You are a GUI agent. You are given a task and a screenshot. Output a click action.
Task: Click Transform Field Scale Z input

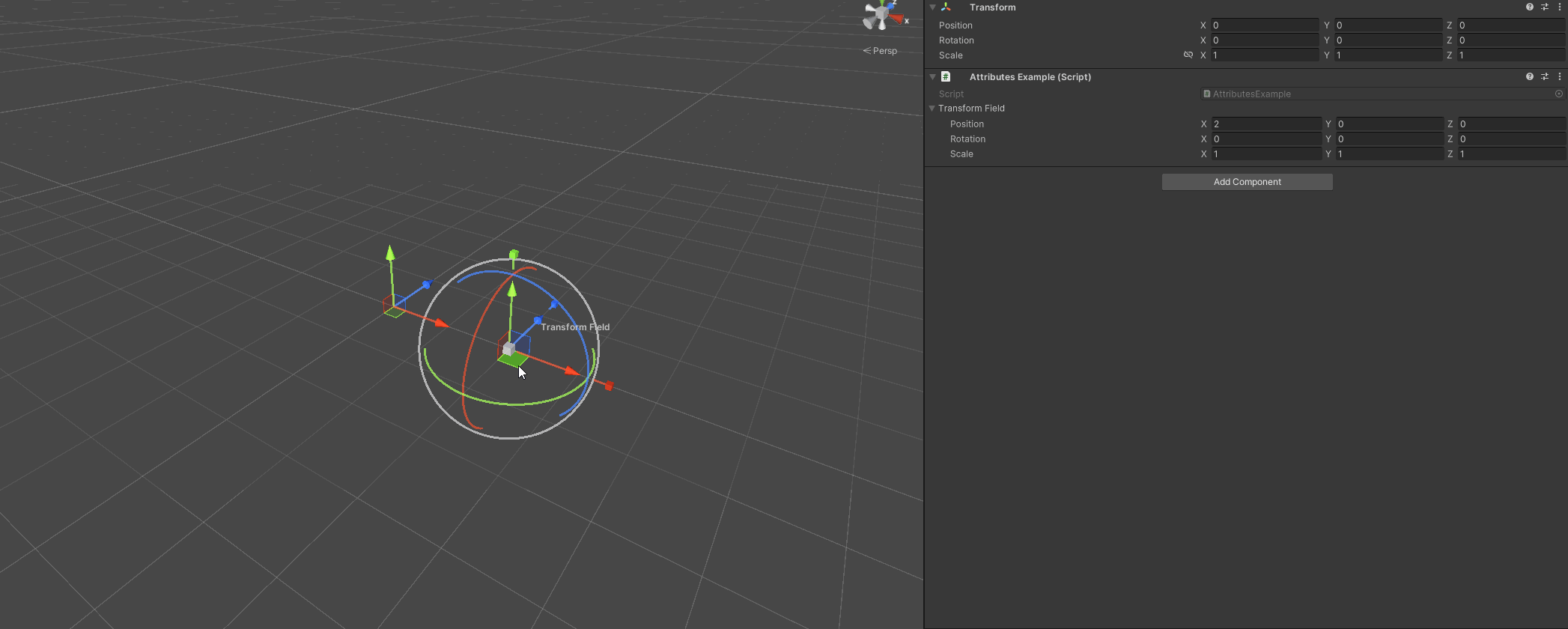pos(1512,154)
